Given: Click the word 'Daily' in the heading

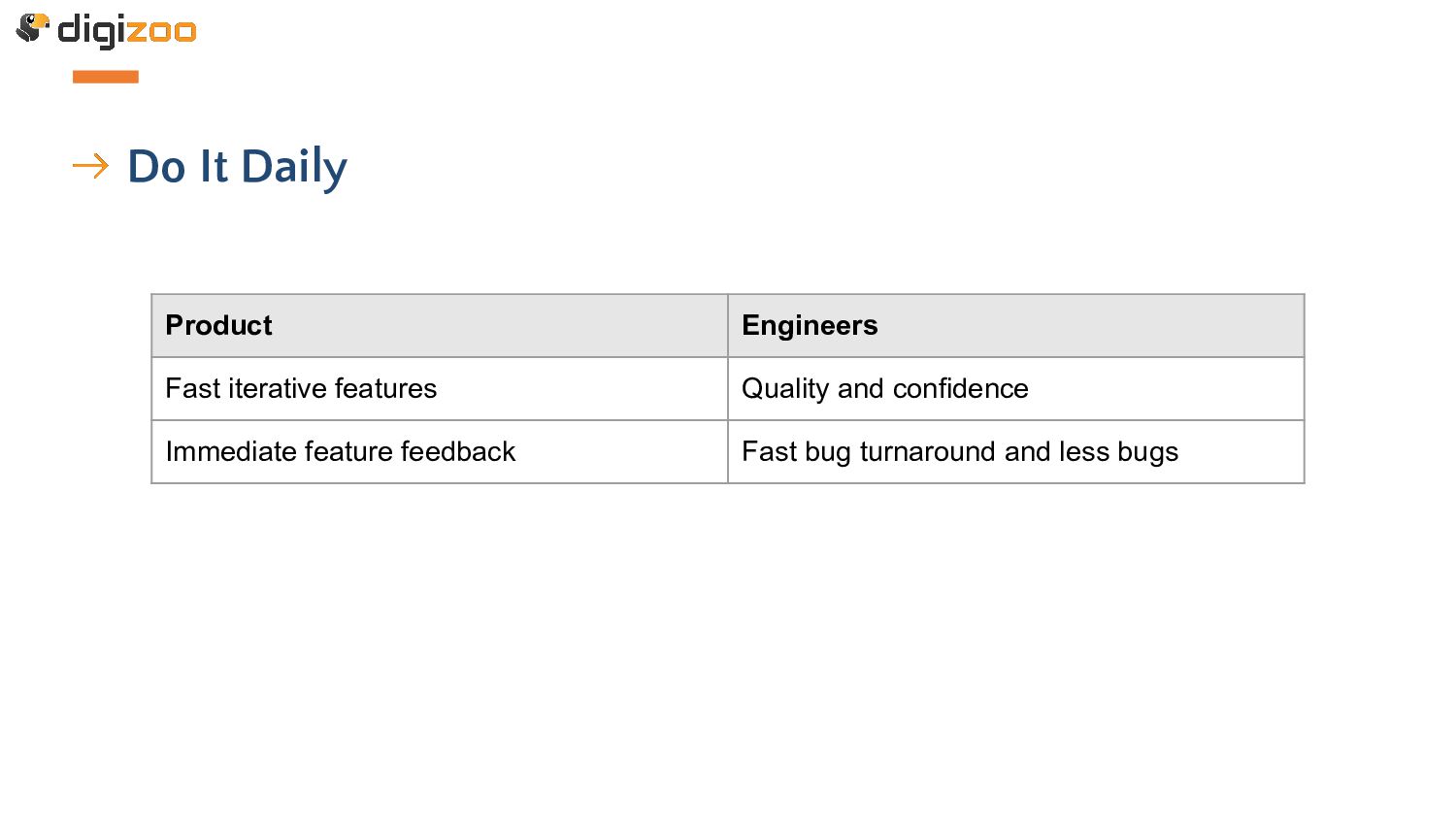Looking at the screenshot, I should pos(294,167).
